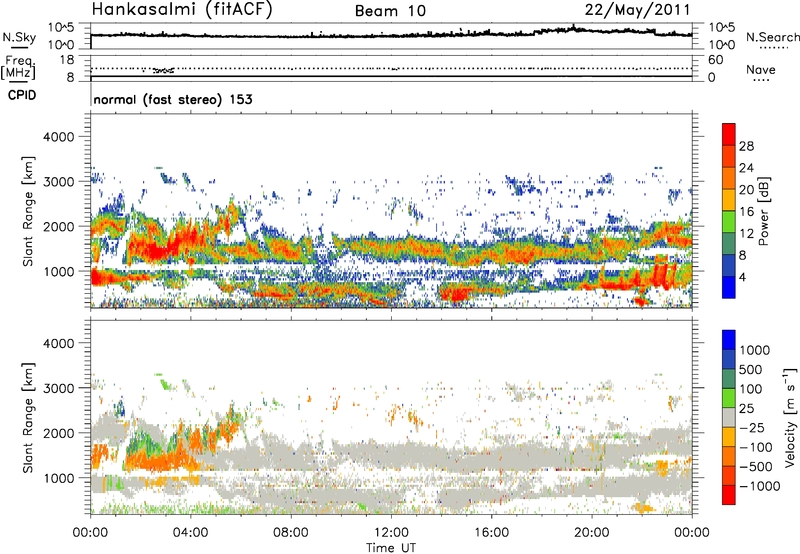
Task: Click the 60 tick on Nave axis
Action: [715, 60]
